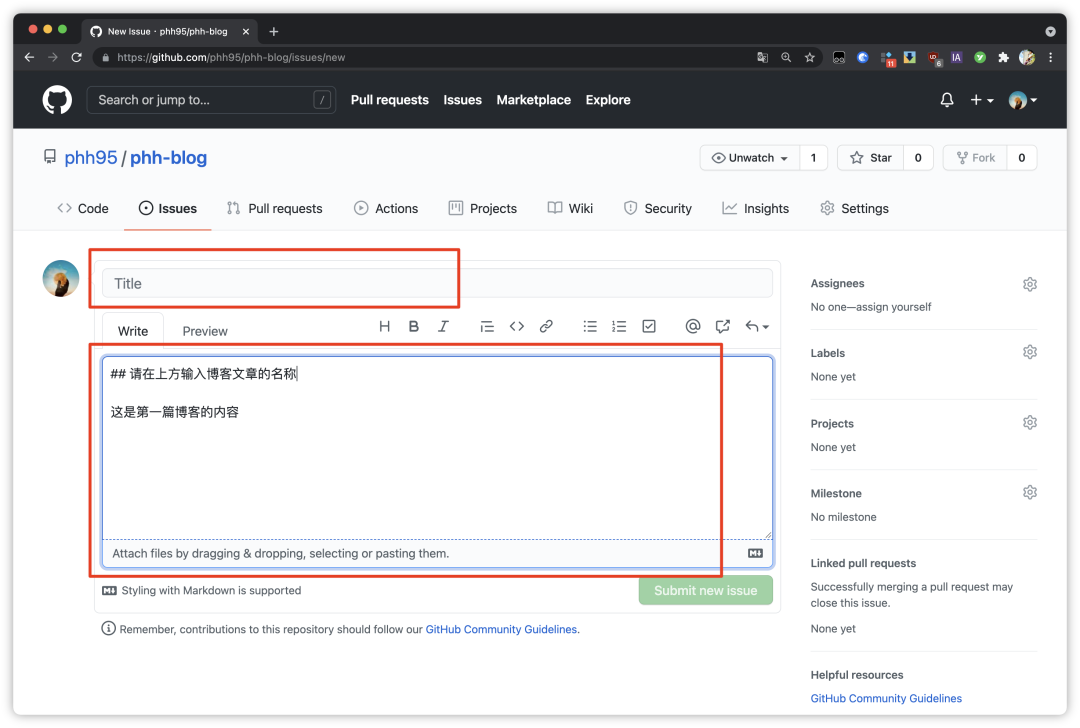Insert a quote using the quote icon
The width and height of the screenshot is (1080, 728).
pyautogui.click(x=487, y=326)
